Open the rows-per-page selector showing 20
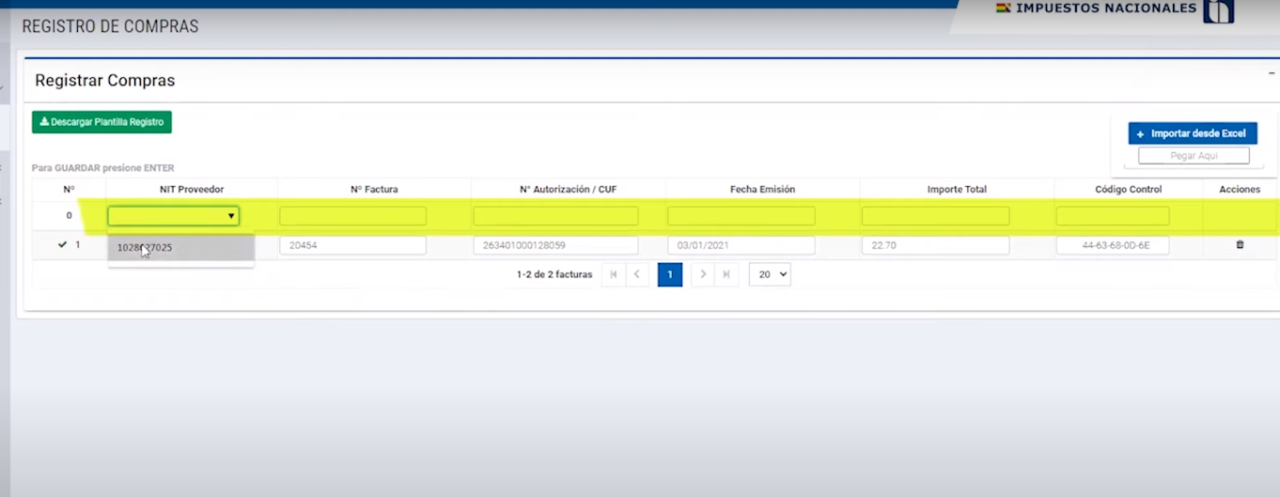Screen dimensions: 1280x497 pos(769,274)
